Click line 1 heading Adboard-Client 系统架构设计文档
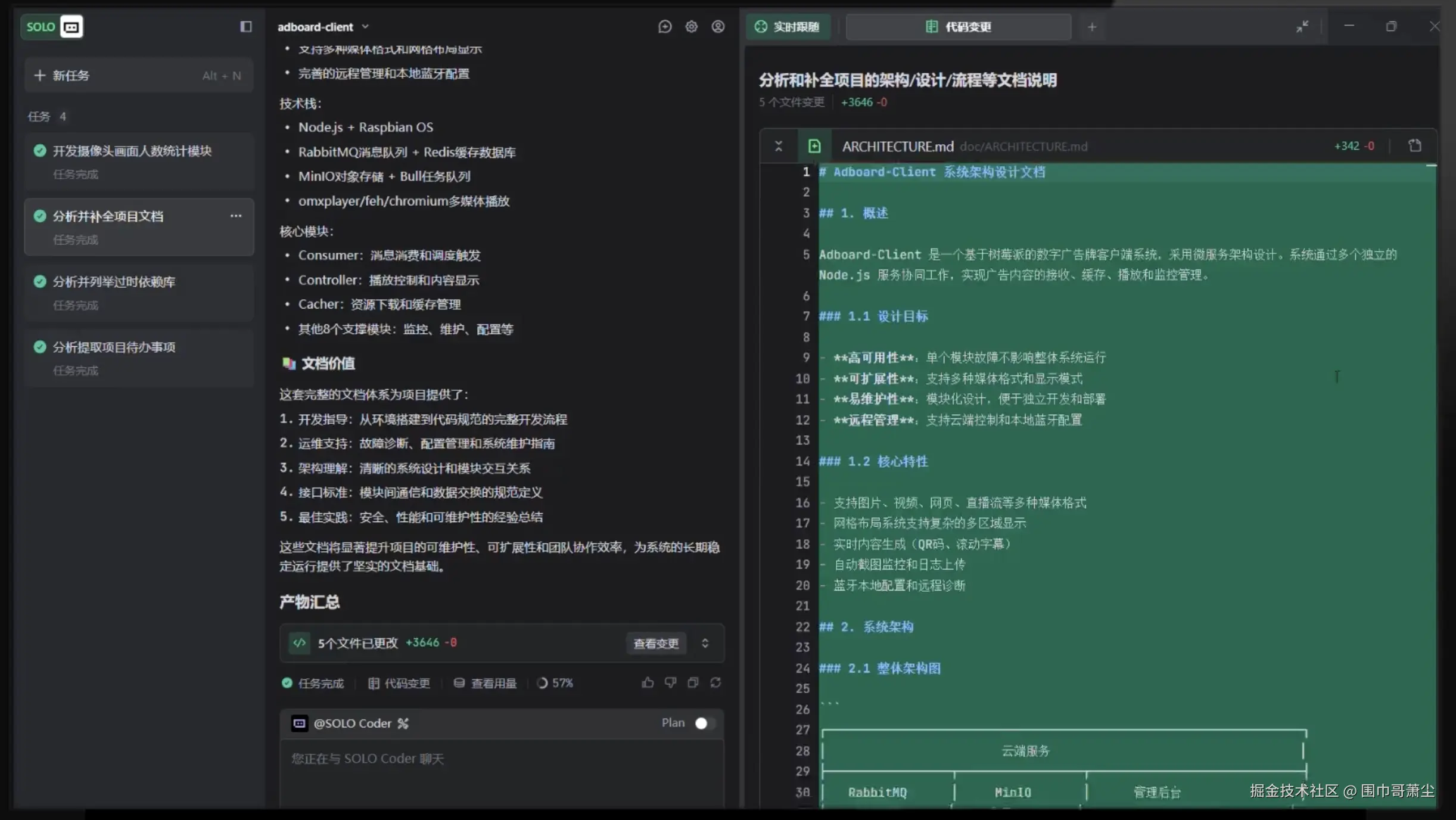 [x=932, y=172]
